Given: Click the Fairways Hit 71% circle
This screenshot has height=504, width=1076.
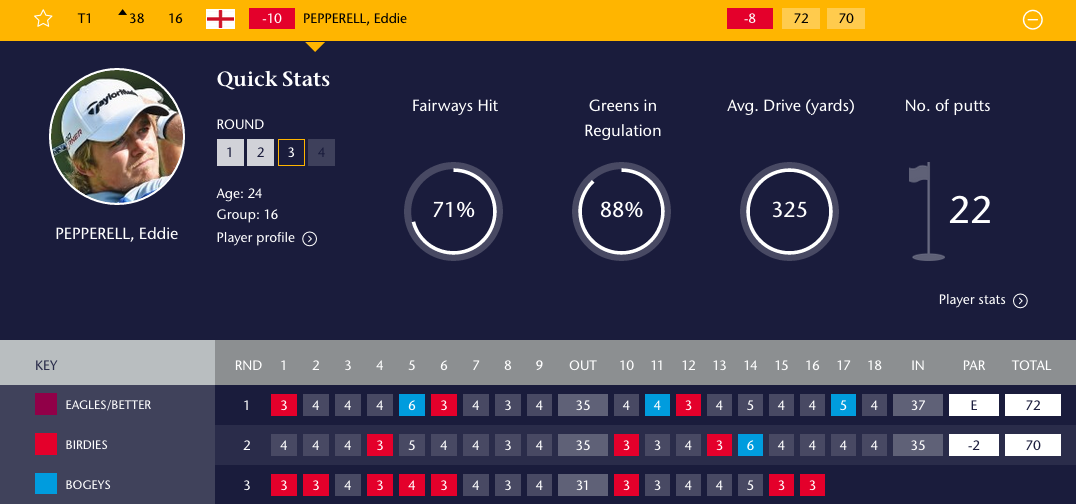Looking at the screenshot, I should 453,210.
